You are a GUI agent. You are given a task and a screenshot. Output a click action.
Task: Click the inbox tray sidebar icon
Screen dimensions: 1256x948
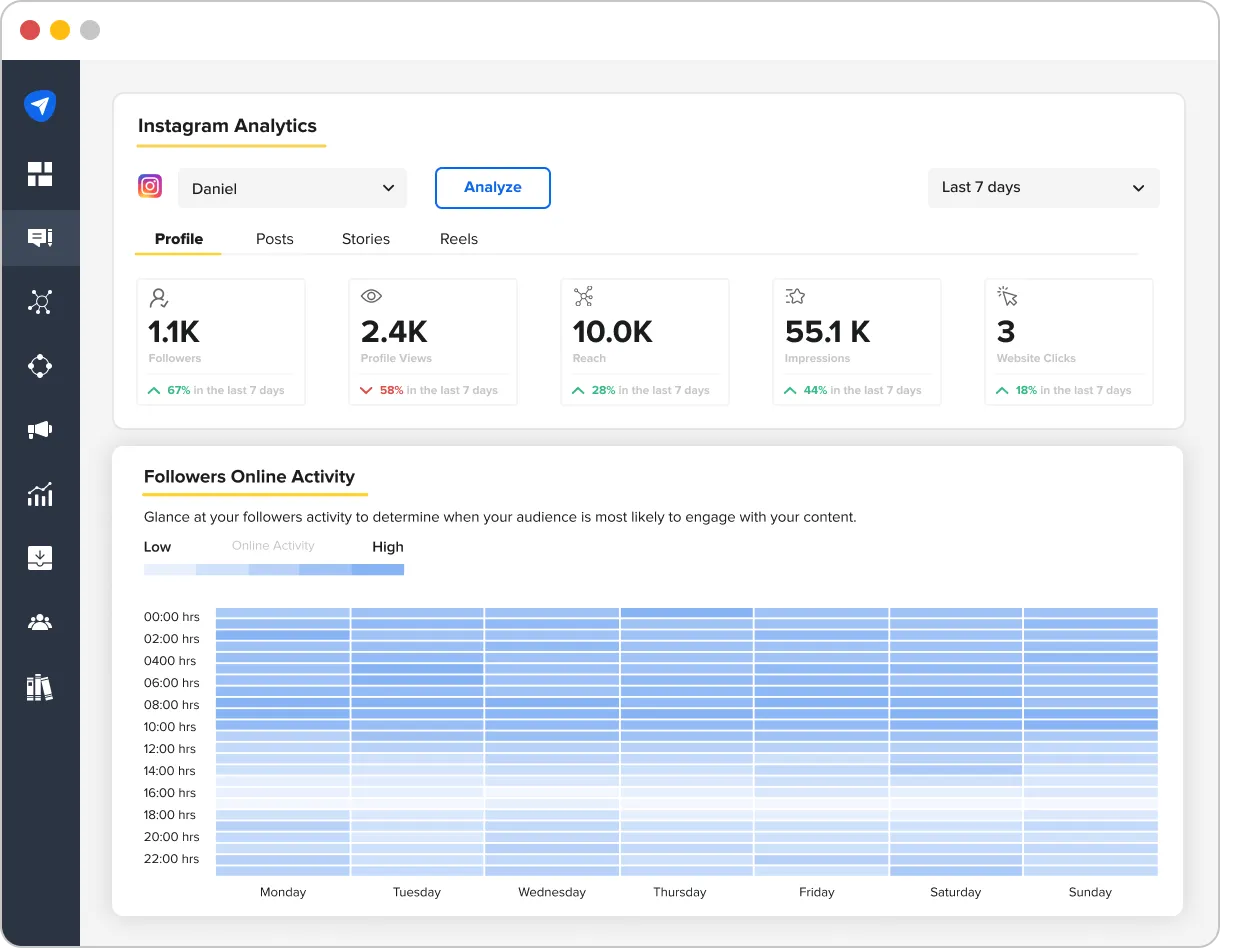point(40,558)
